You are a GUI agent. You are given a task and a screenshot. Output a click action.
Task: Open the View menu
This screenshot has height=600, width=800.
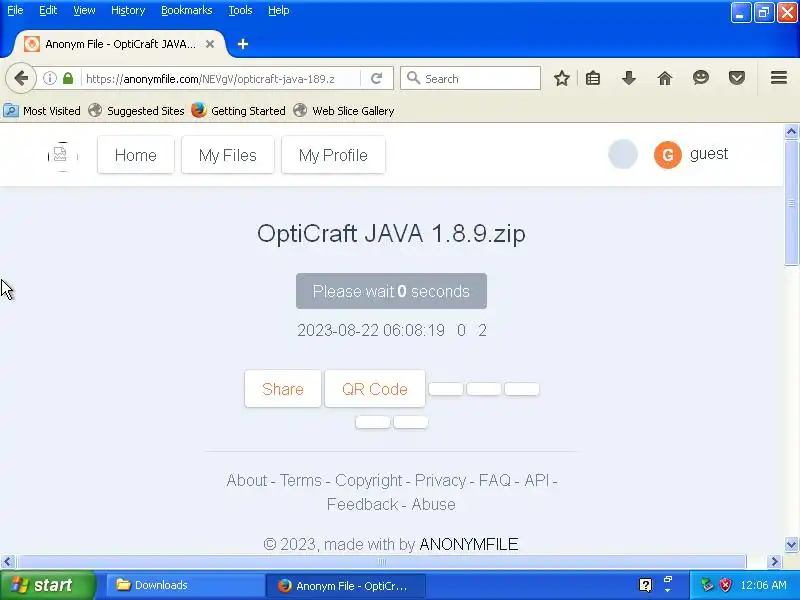[x=84, y=10]
